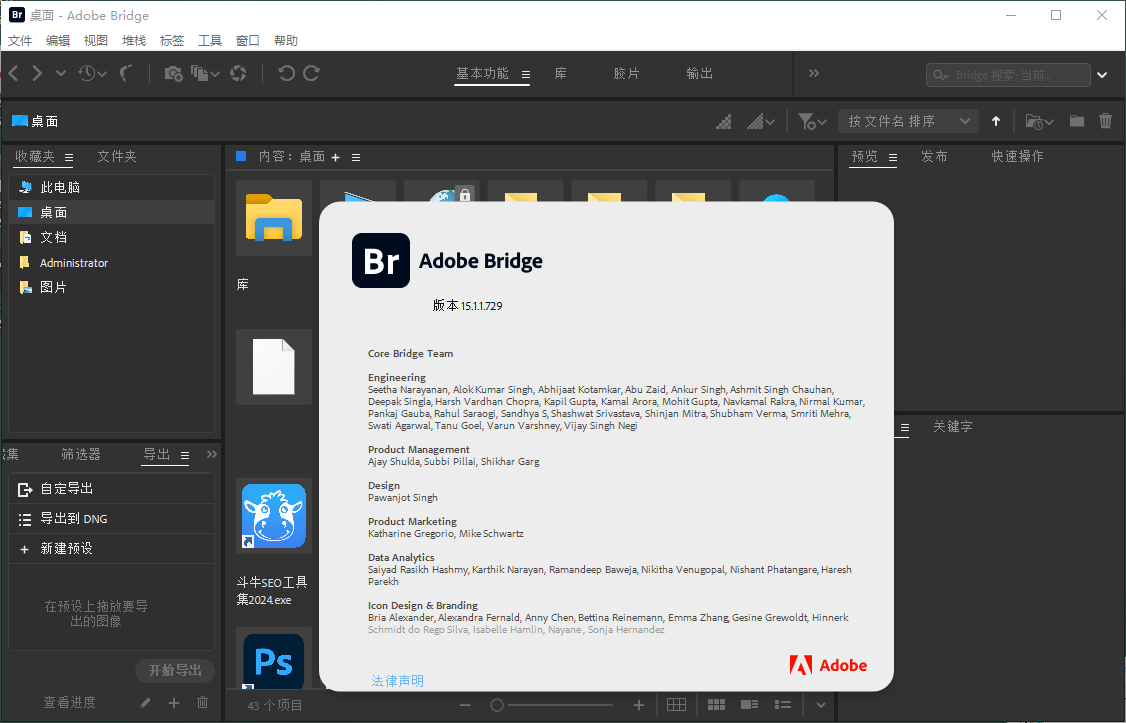Open the 文件 menu
The width and height of the screenshot is (1126, 723).
pos(20,40)
